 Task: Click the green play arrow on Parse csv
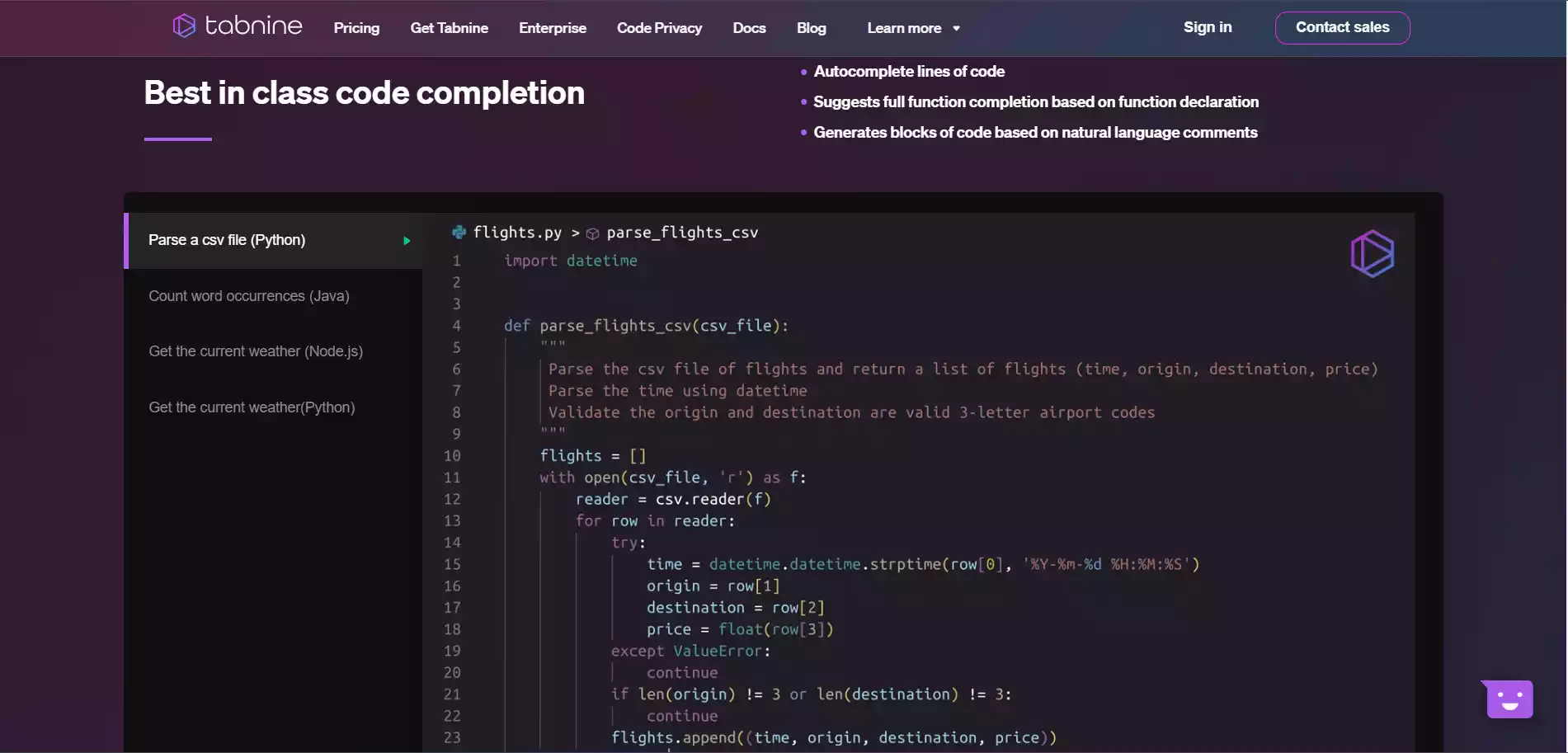(407, 241)
